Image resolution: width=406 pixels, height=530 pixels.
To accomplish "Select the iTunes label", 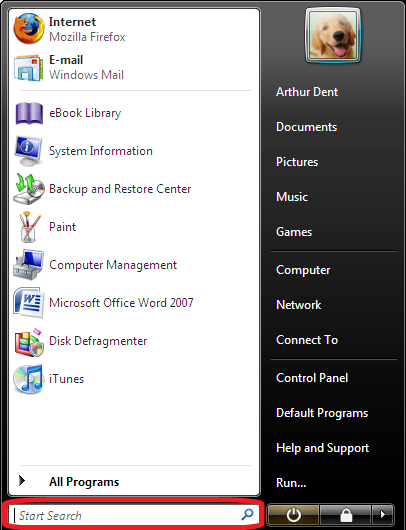I will tap(66, 379).
